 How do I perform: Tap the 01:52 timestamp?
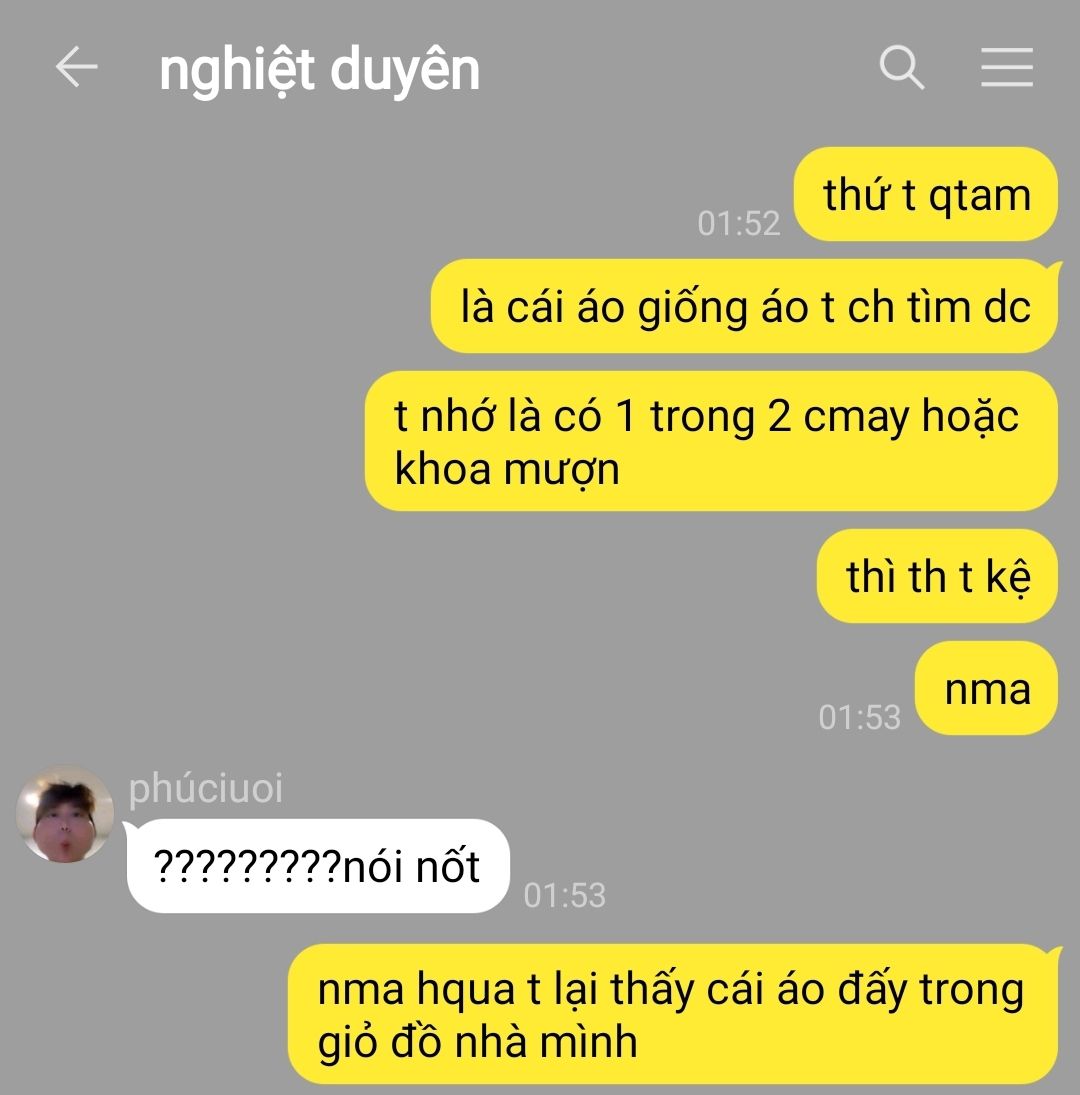pyautogui.click(x=739, y=224)
